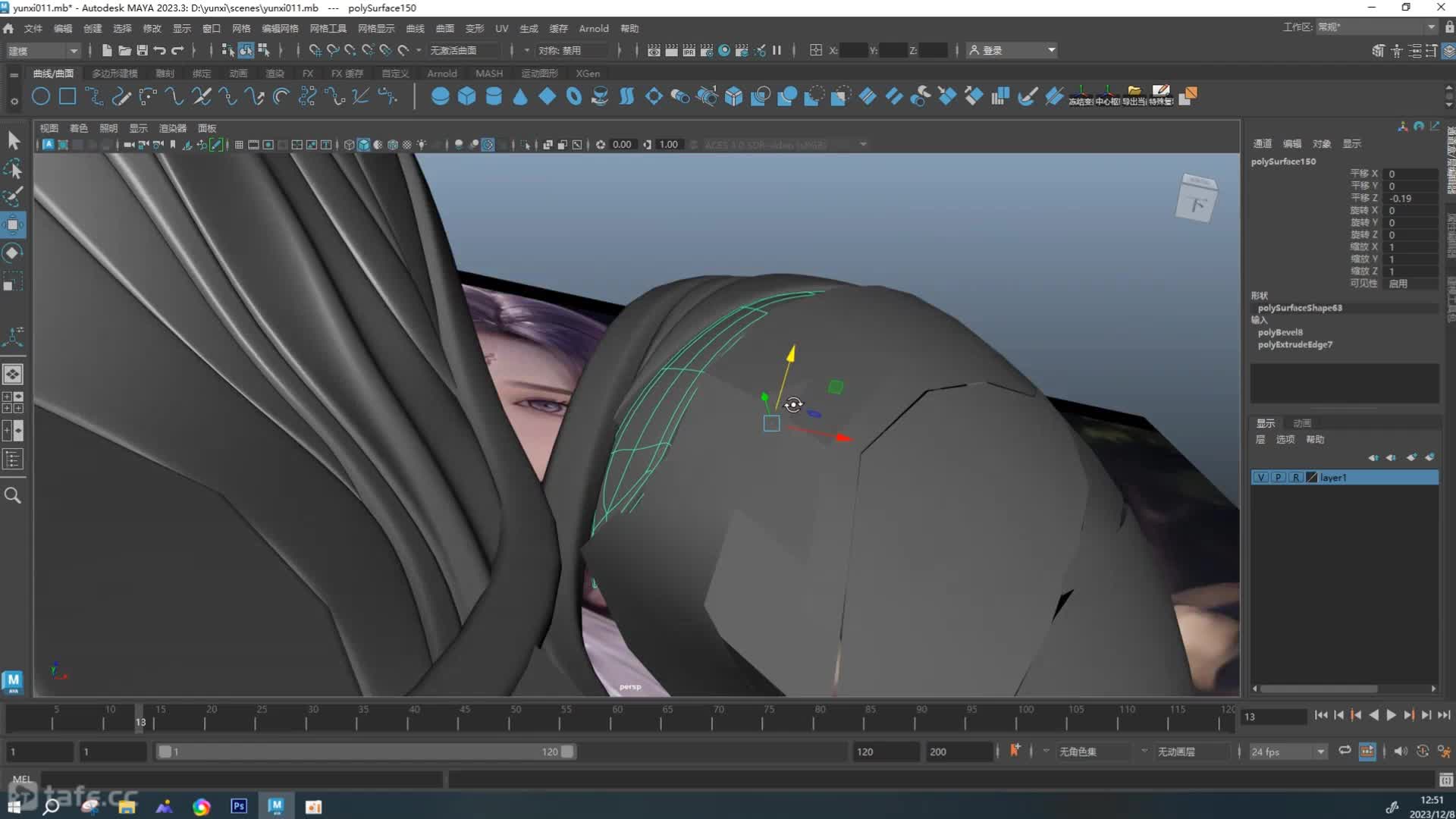Toggle the viewport grid display
This screenshot has height=819, width=1456.
pyautogui.click(x=239, y=145)
